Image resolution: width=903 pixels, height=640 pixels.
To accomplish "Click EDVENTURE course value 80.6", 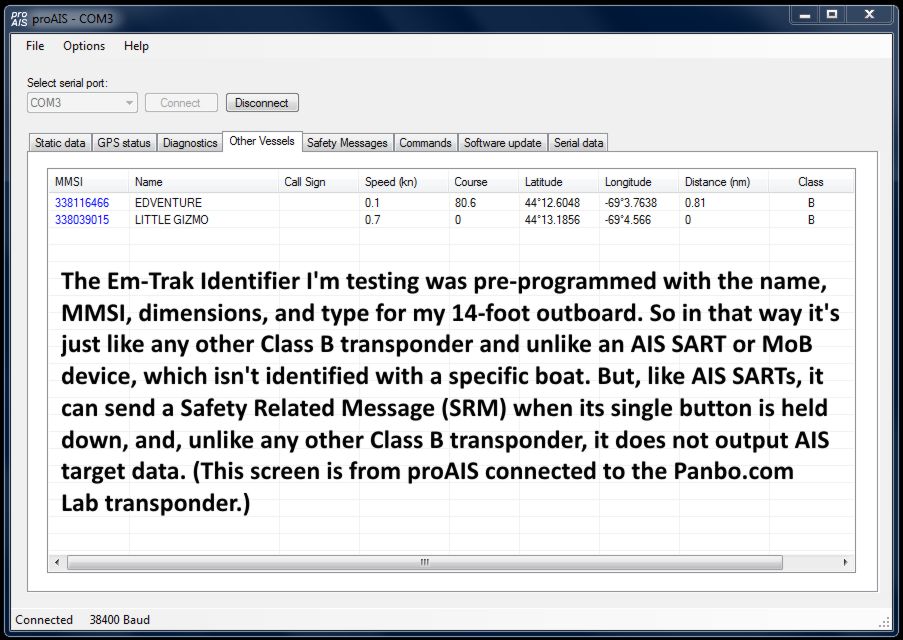I will coord(465,203).
